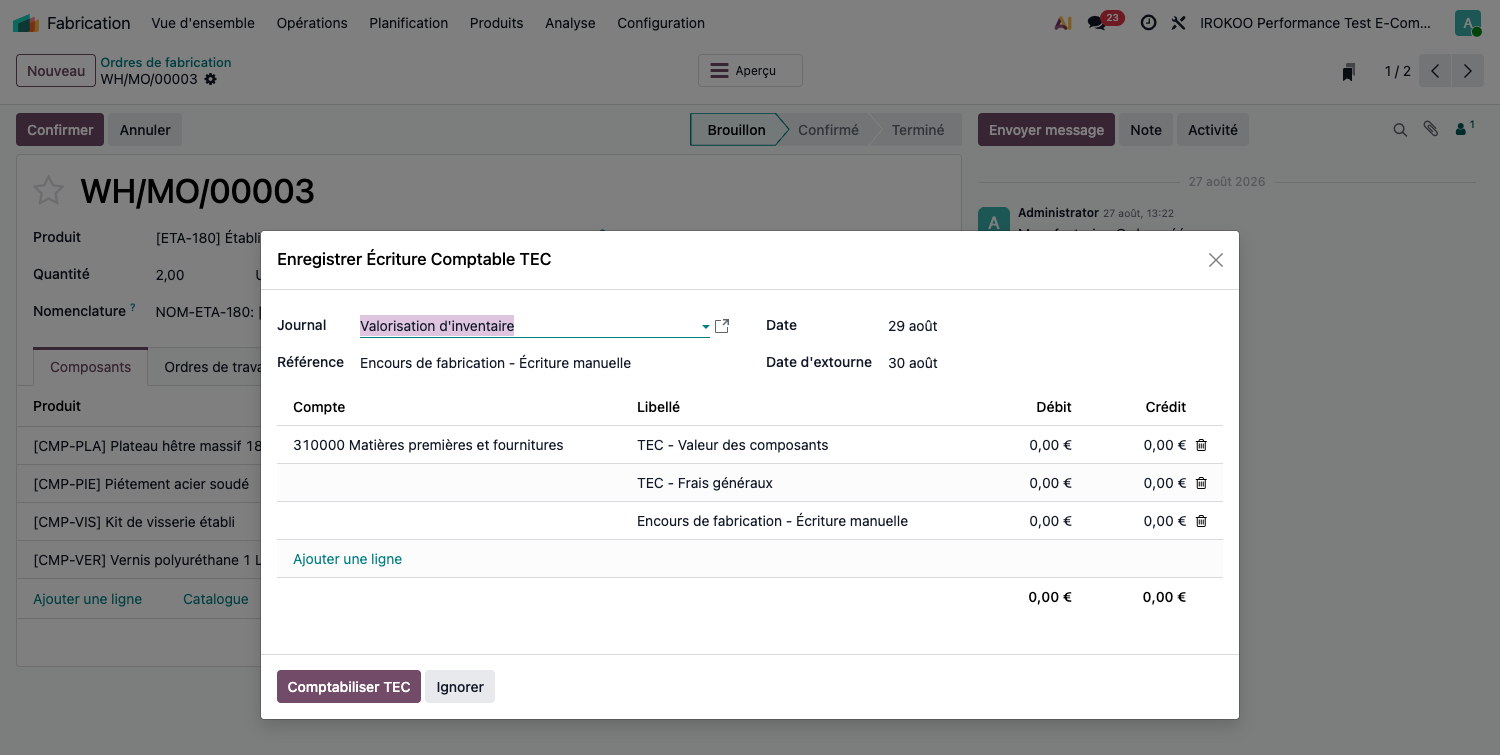This screenshot has height=755, width=1500.
Task: Click Envoyer message button
Action: click(x=1046, y=130)
